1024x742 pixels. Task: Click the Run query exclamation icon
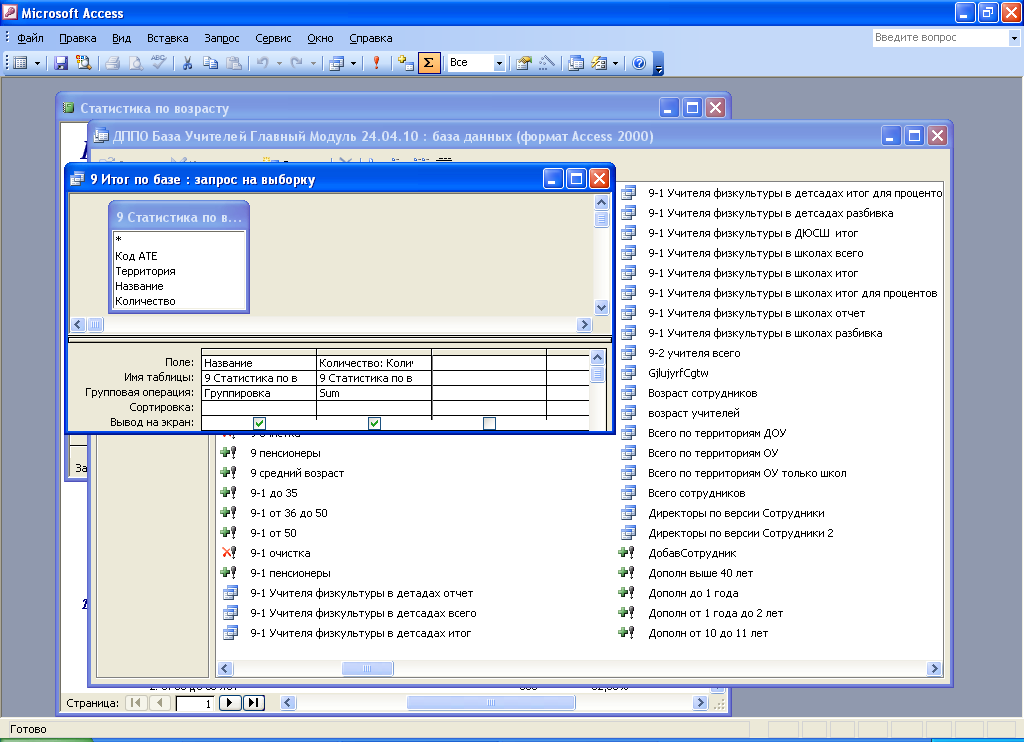376,63
